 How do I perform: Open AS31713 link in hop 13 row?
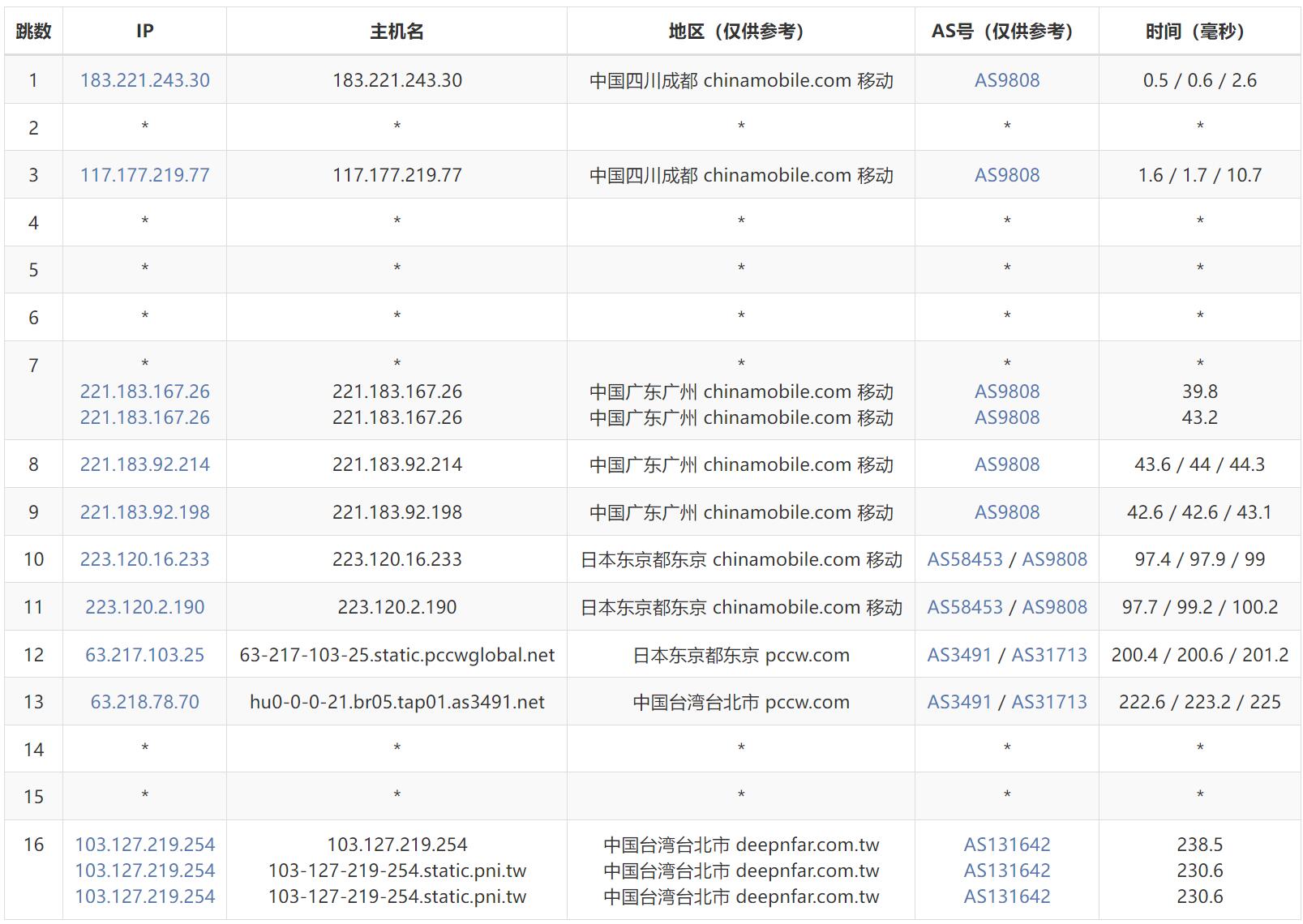coord(1049,702)
